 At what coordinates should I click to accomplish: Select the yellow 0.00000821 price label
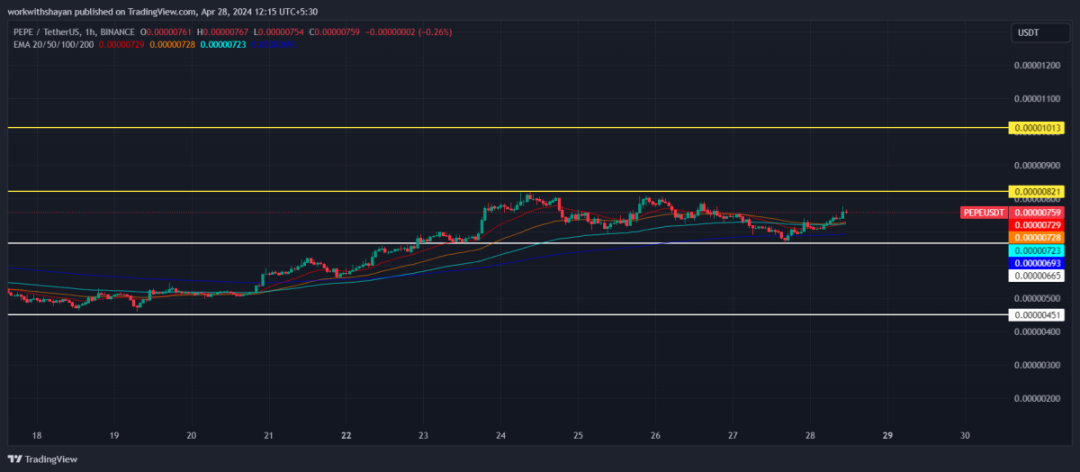point(1037,191)
